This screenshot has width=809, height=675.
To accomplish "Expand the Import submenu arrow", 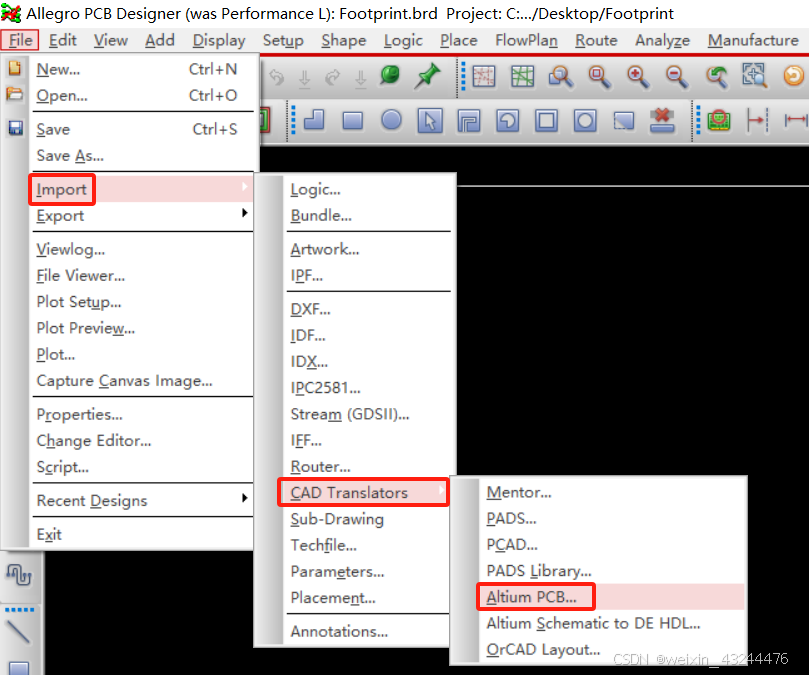I will 245,187.
